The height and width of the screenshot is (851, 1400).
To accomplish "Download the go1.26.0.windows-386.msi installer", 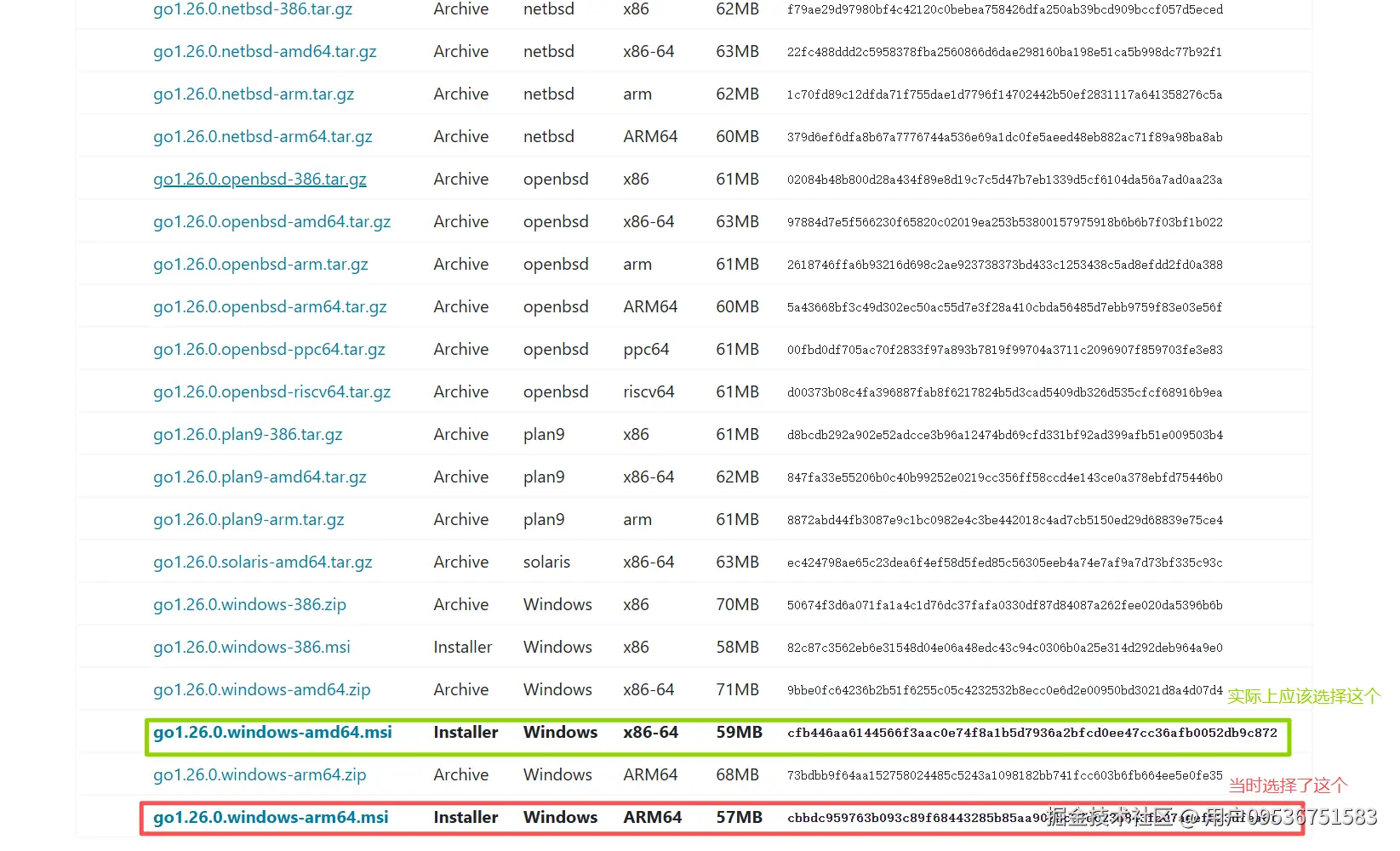I will click(252, 648).
